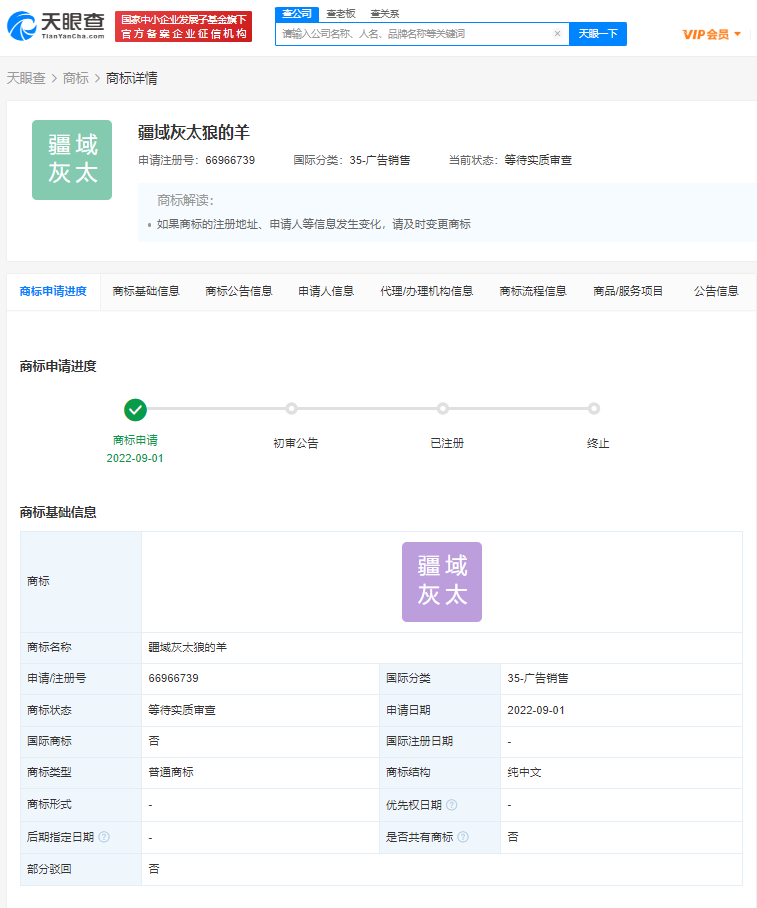This screenshot has height=908, width=757.
Task: Select the 初审公告 progress step marker
Action: pos(291,409)
